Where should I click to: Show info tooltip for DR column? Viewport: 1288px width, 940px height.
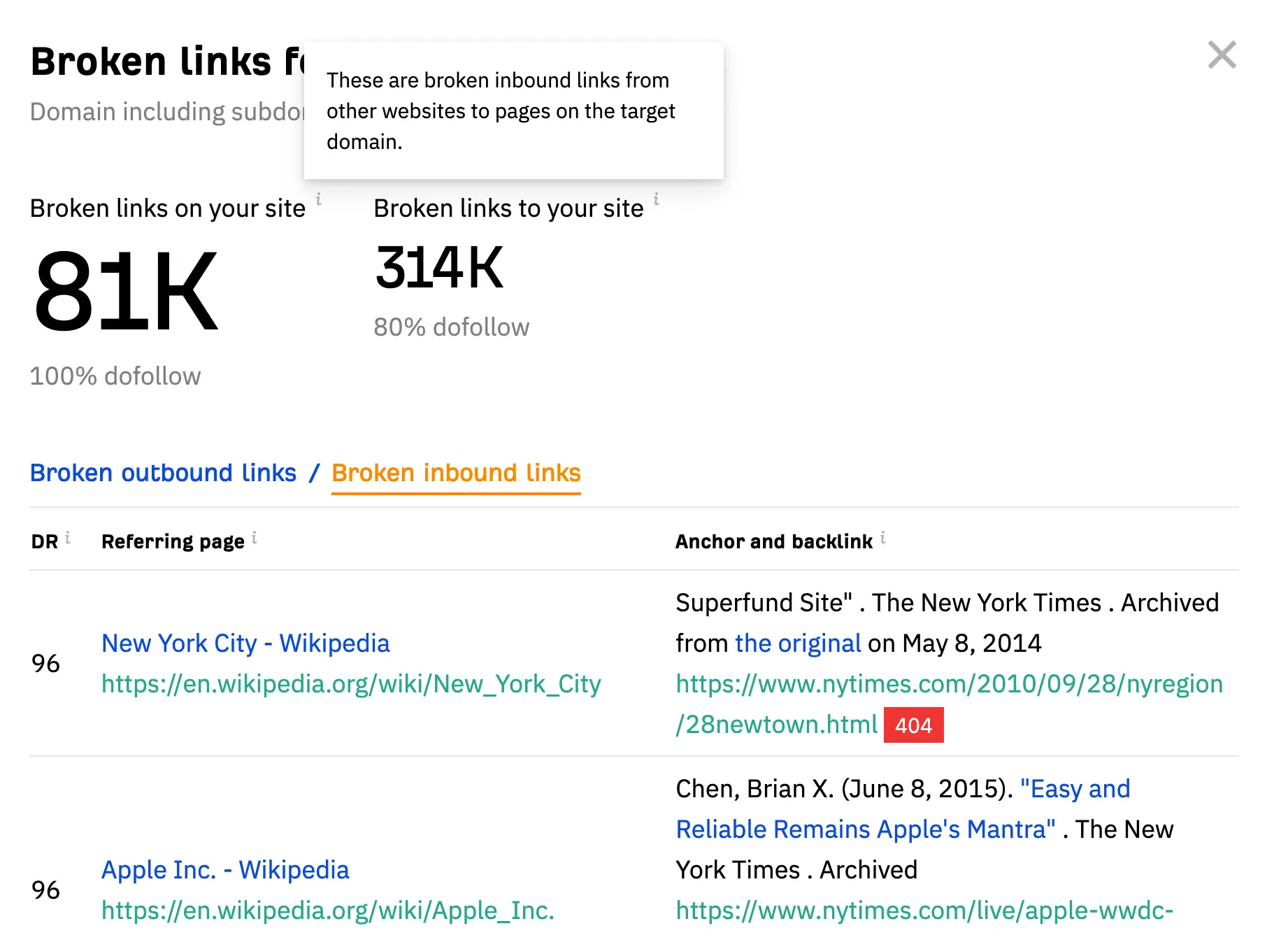pyautogui.click(x=68, y=538)
